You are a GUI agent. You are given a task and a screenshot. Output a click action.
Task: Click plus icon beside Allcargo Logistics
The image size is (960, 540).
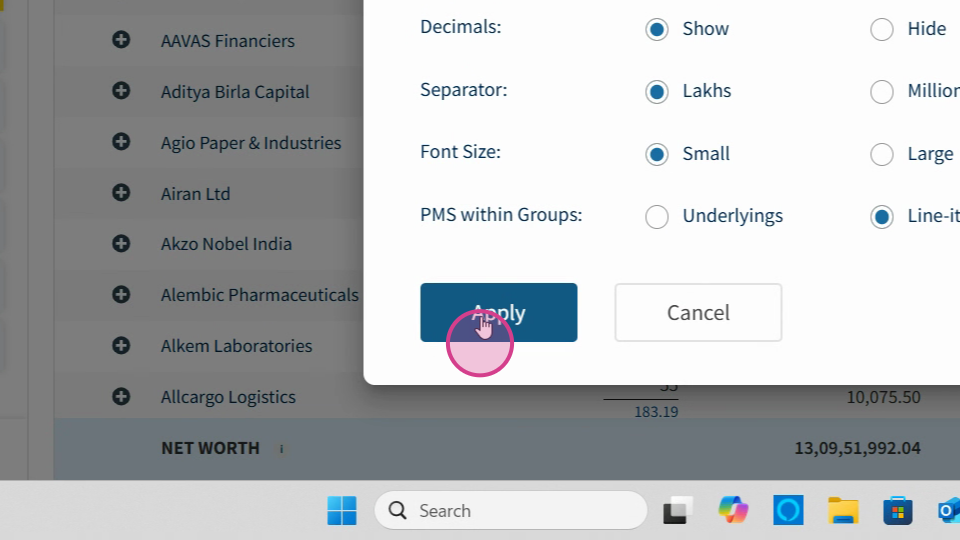(x=121, y=396)
